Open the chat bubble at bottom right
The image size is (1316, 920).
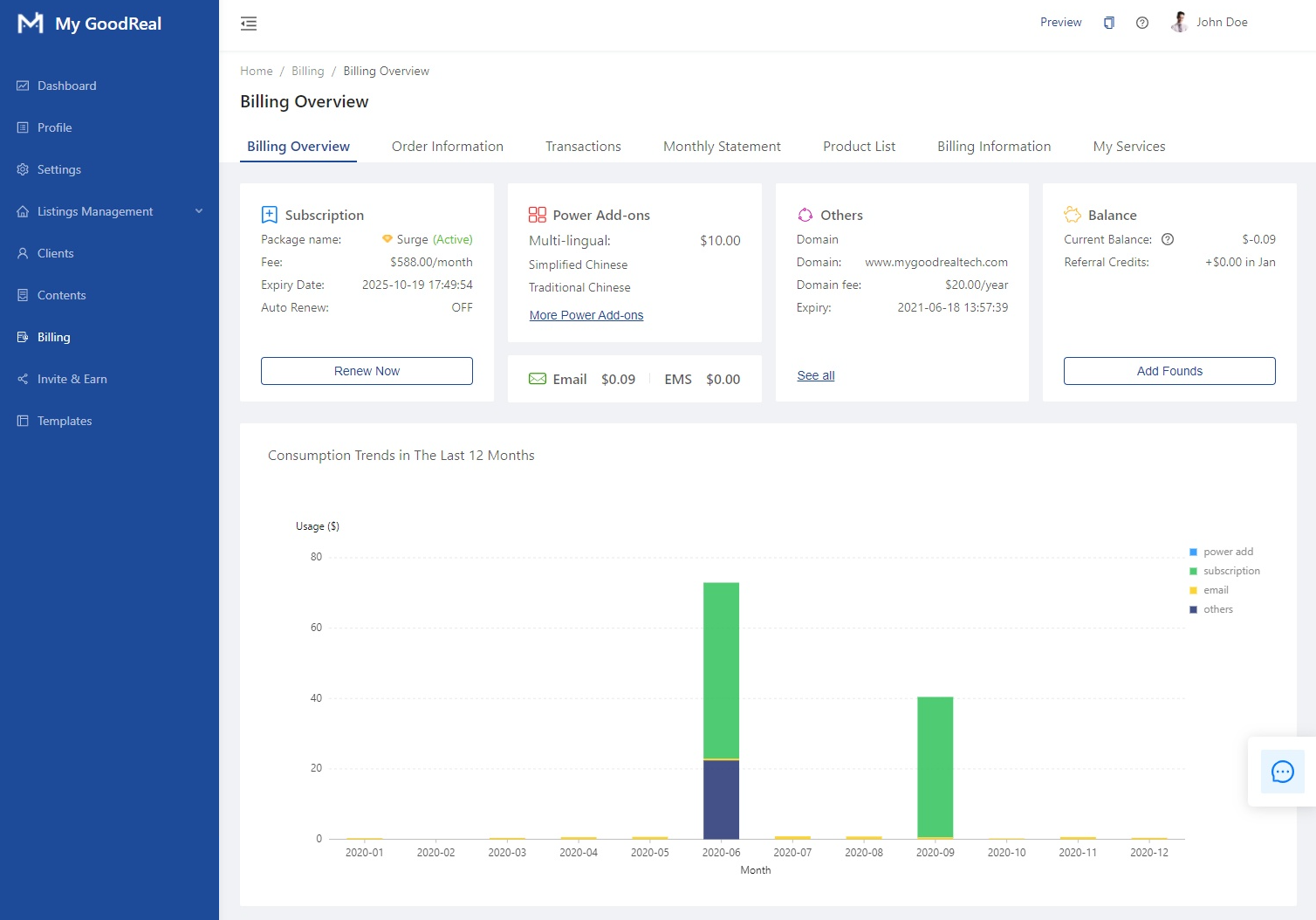(1282, 772)
